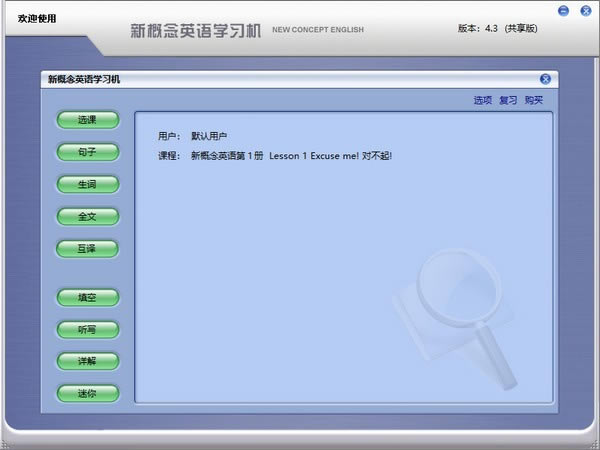
Task: Close the main application window
Action: point(584,11)
